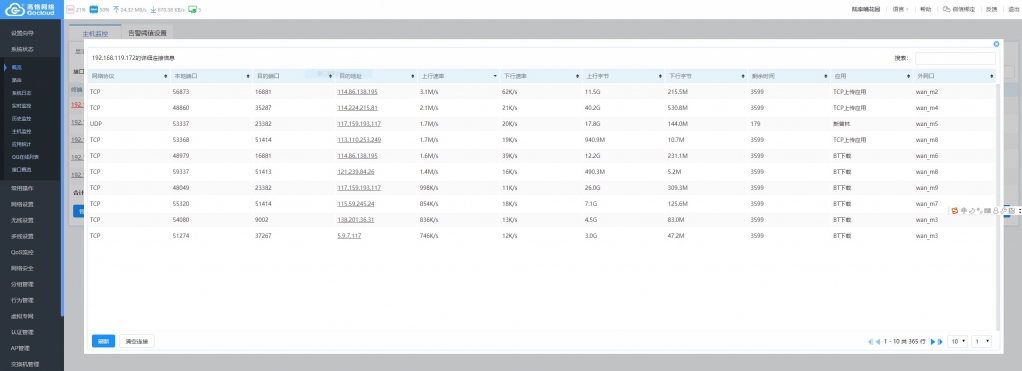Screen dimensions: 1022x371
Task: Click the upload speed arrow icon
Action: coord(116,10)
